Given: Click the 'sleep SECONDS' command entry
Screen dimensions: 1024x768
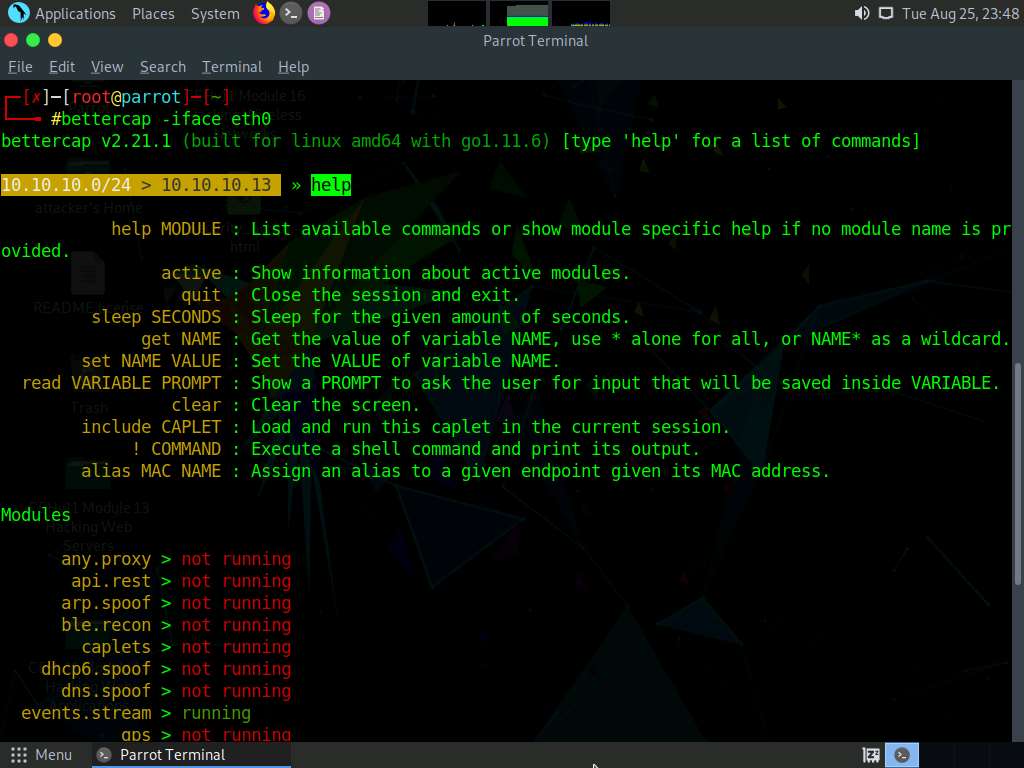Looking at the screenshot, I should pyautogui.click(x=156, y=317).
